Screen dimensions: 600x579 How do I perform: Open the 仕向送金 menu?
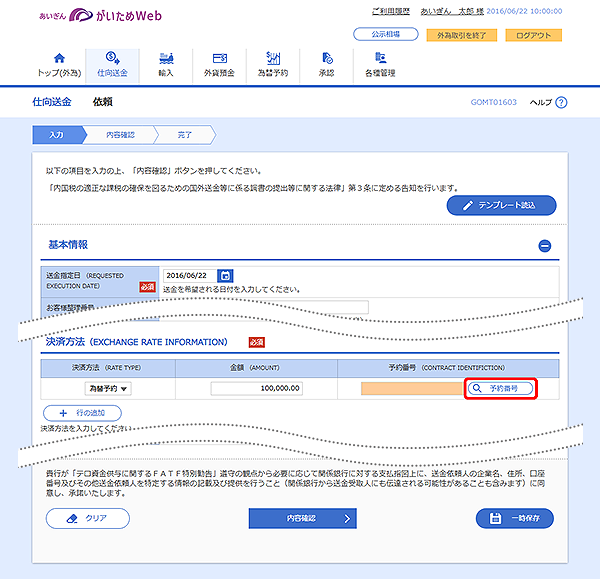point(113,65)
